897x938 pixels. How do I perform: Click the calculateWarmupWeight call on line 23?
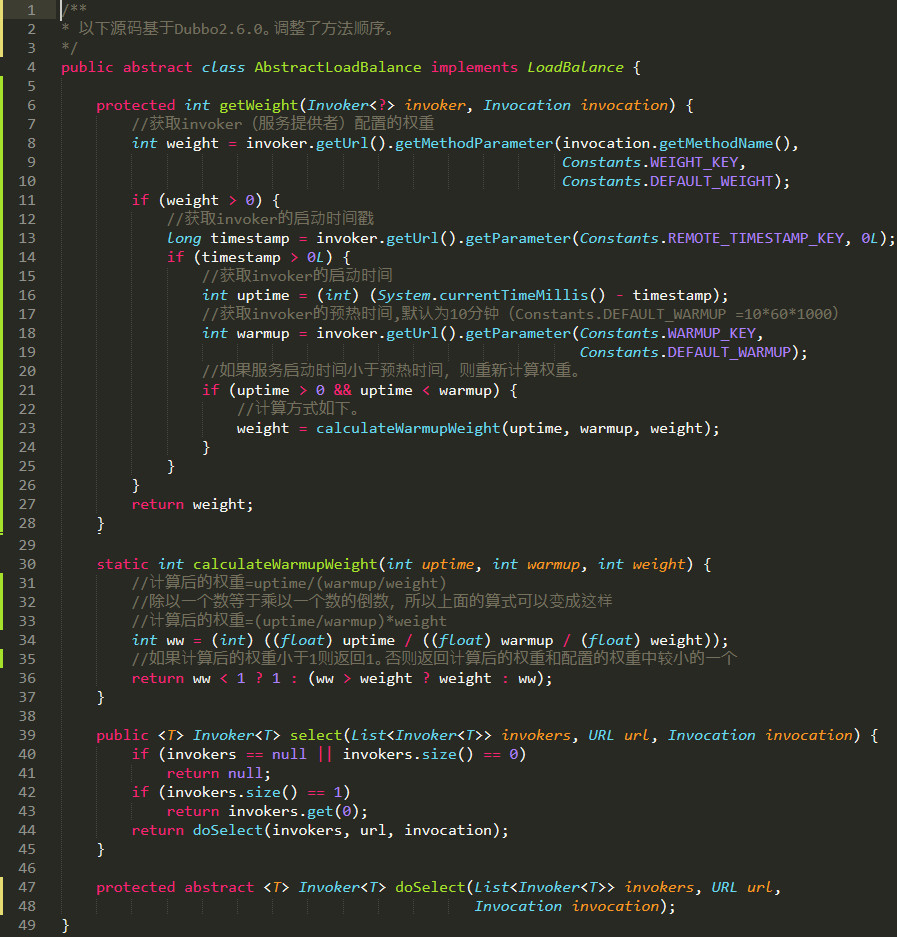coord(408,428)
